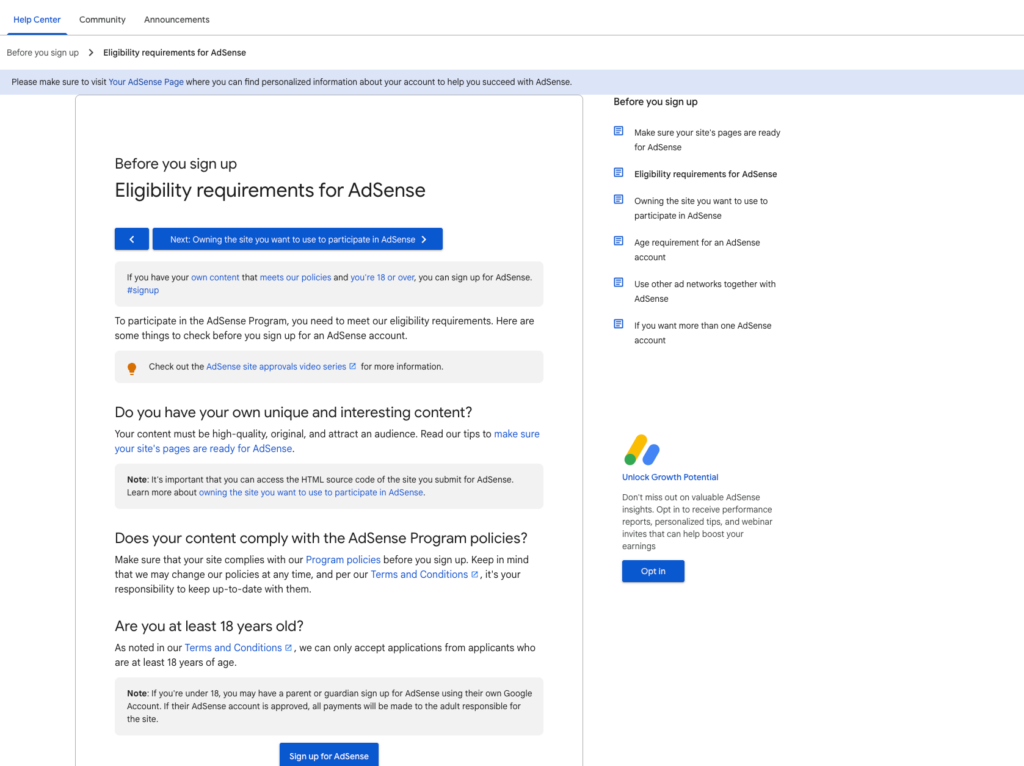This screenshot has width=1024, height=766.
Task: Open sidebar 'Owning the site you want to use'
Action: 701,208
